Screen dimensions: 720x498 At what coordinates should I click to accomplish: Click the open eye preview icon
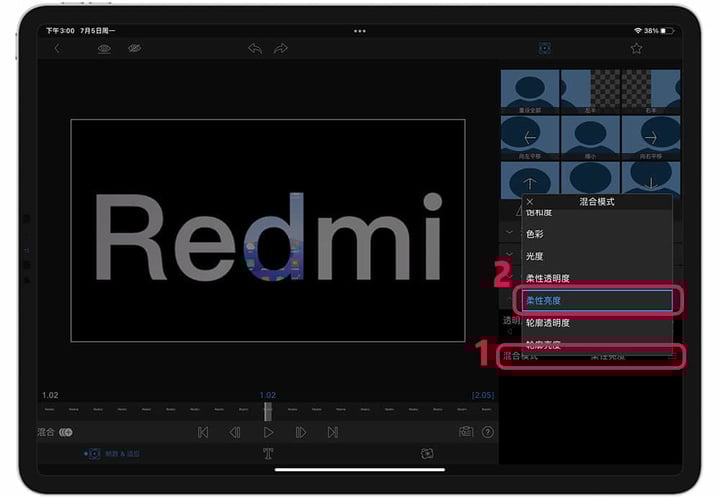click(104, 48)
